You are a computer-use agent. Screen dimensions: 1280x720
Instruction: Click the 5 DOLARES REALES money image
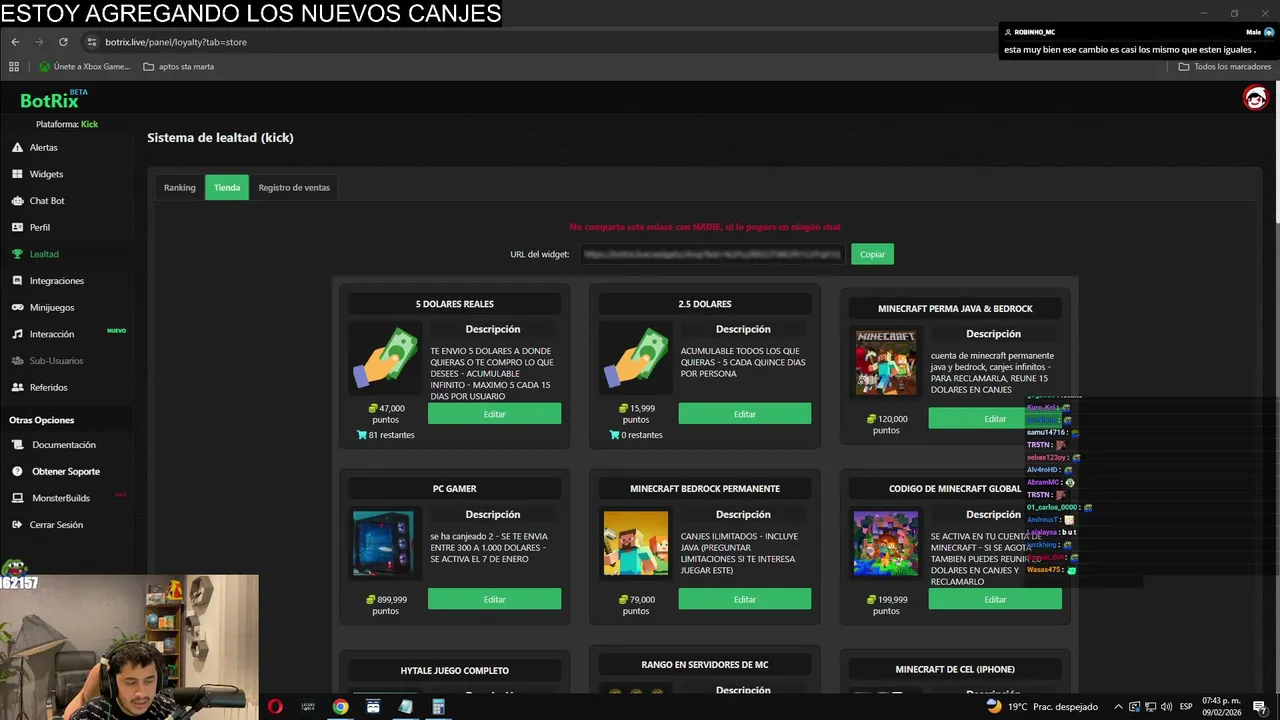[385, 360]
